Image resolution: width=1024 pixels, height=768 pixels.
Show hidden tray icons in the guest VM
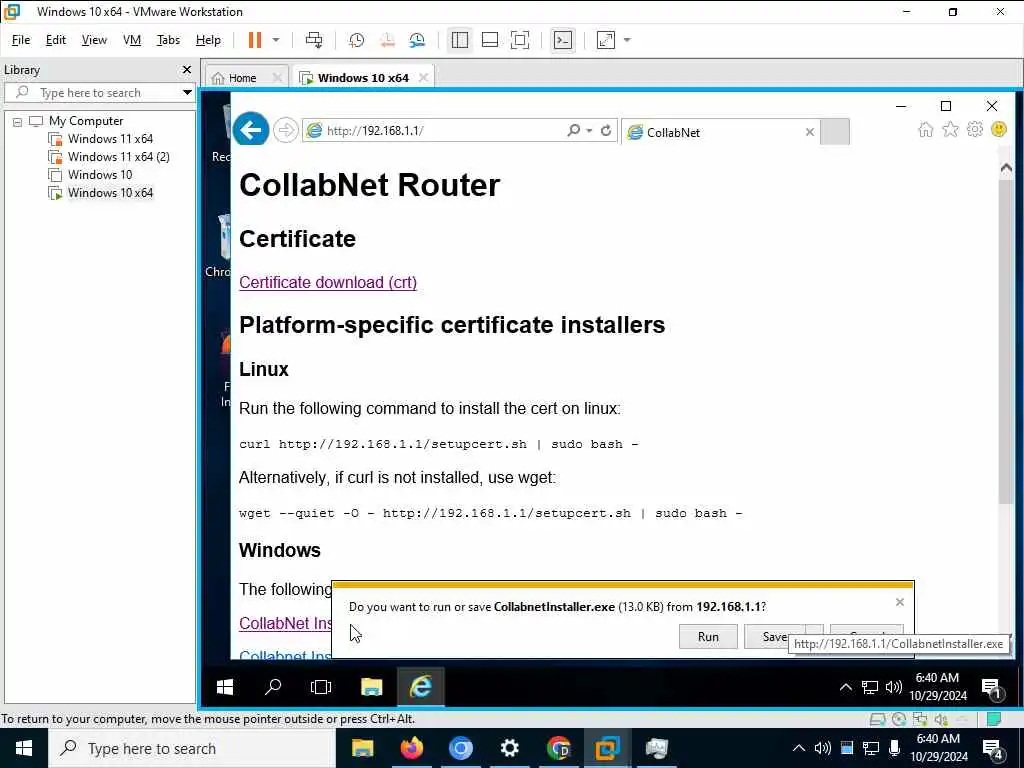coord(845,687)
